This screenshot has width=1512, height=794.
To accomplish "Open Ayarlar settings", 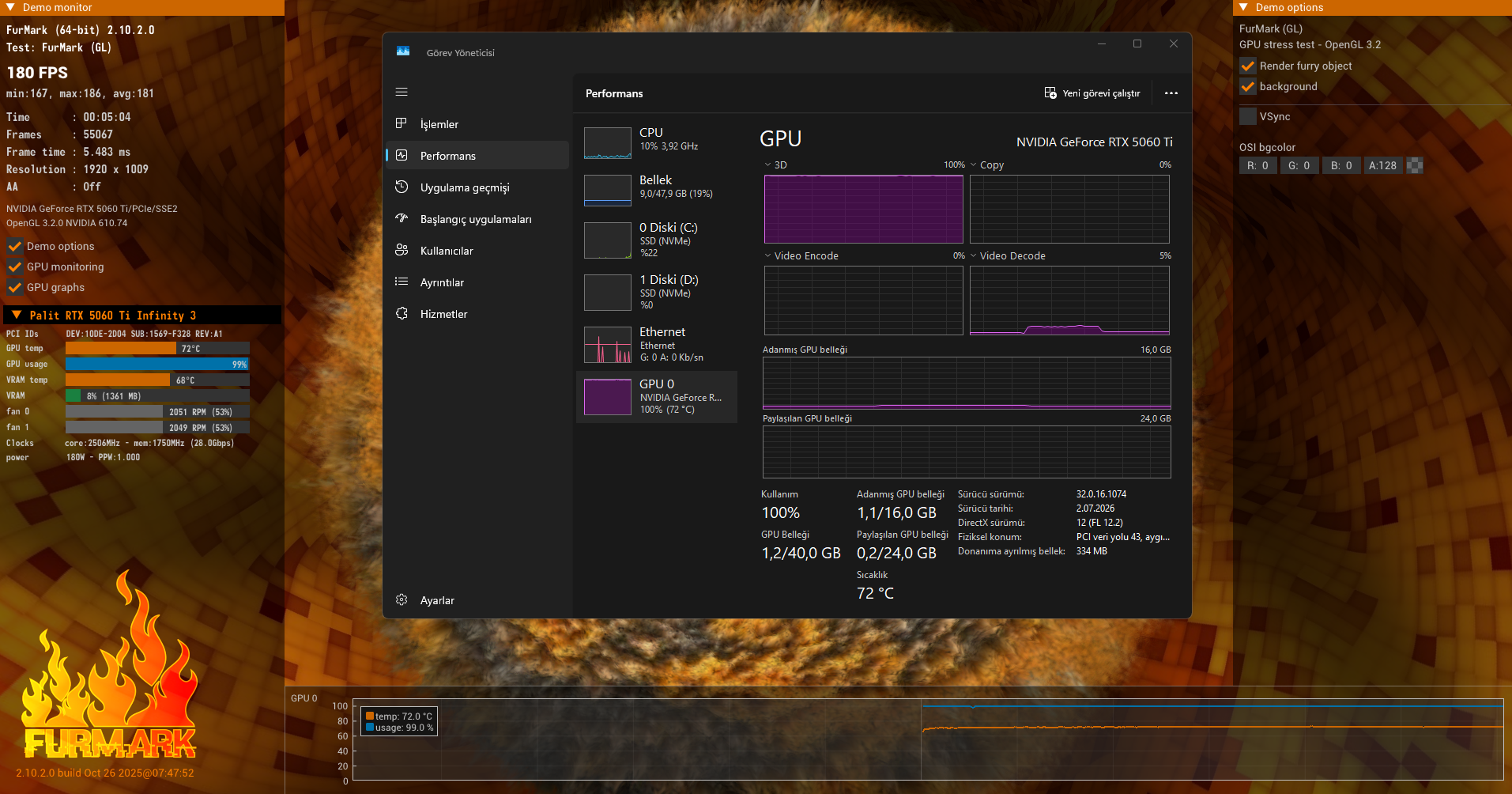I will pyautogui.click(x=477, y=599).
